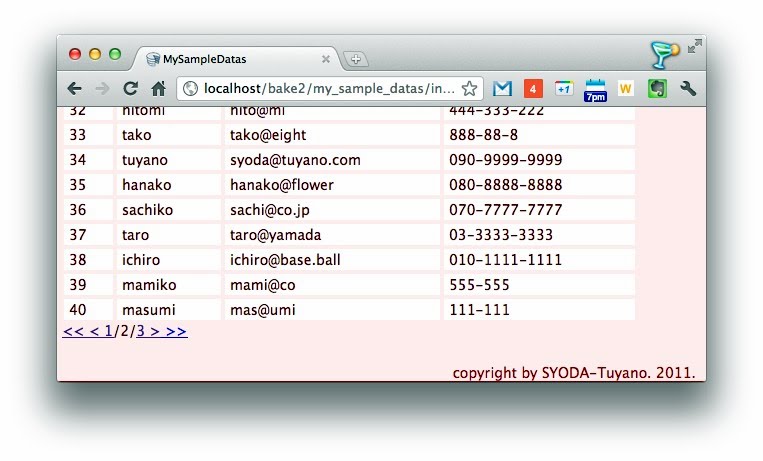The image size is (763, 461).
Task: Click the browser Back arrow
Action: click(75, 88)
